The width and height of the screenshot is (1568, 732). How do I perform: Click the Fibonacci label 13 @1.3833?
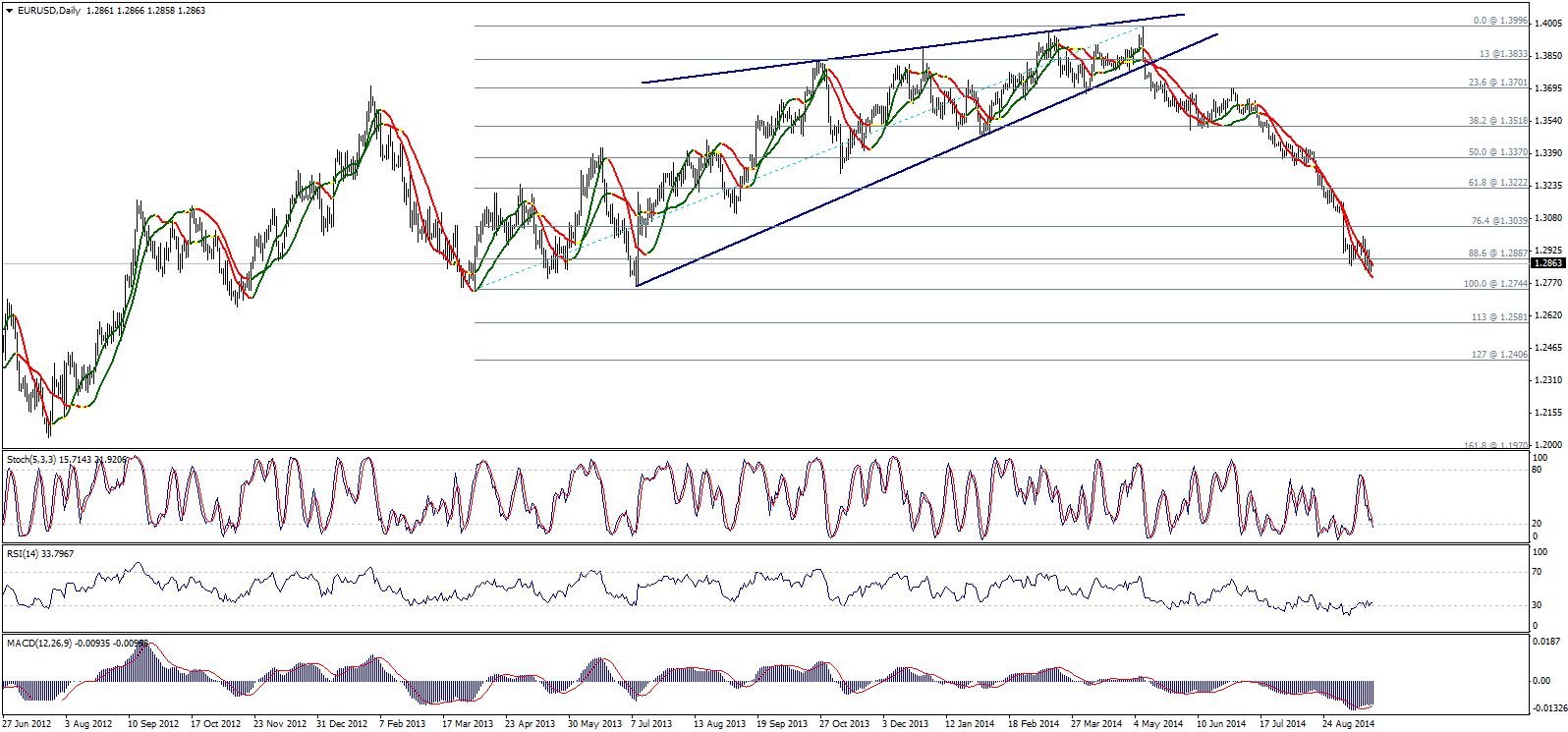point(1503,54)
